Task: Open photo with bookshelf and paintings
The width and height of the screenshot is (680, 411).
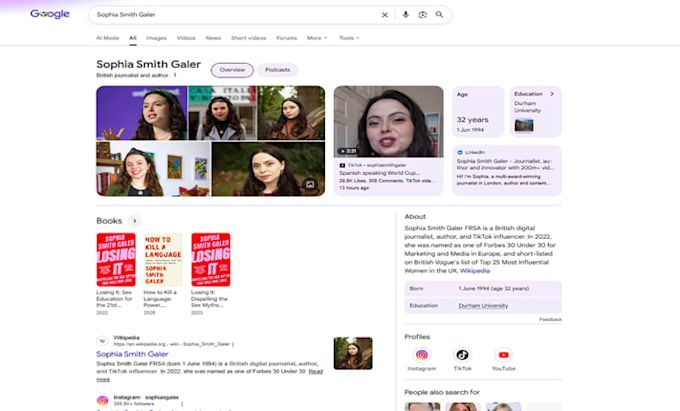Action: click(153, 169)
